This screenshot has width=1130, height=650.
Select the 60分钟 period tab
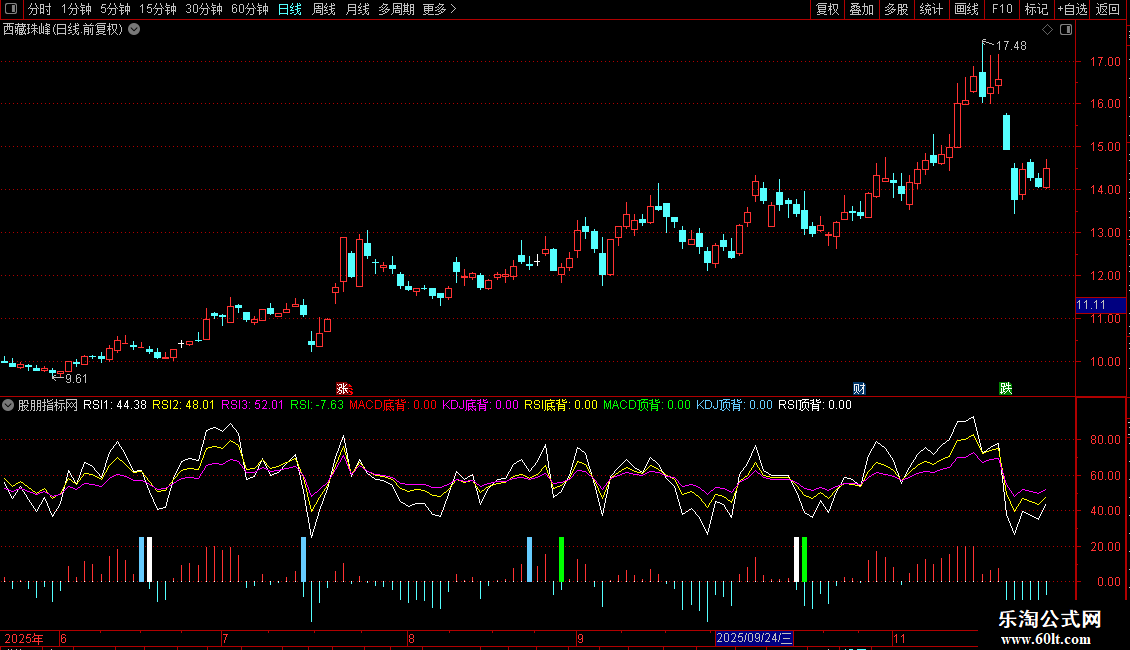250,9
